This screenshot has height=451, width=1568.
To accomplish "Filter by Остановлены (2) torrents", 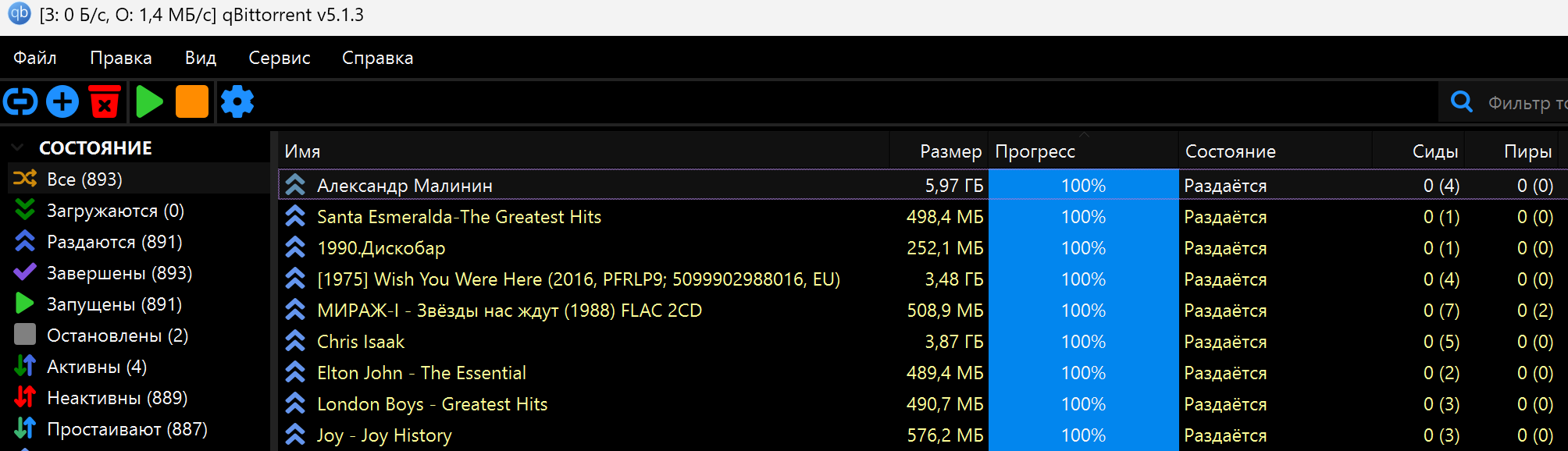I will tap(117, 336).
